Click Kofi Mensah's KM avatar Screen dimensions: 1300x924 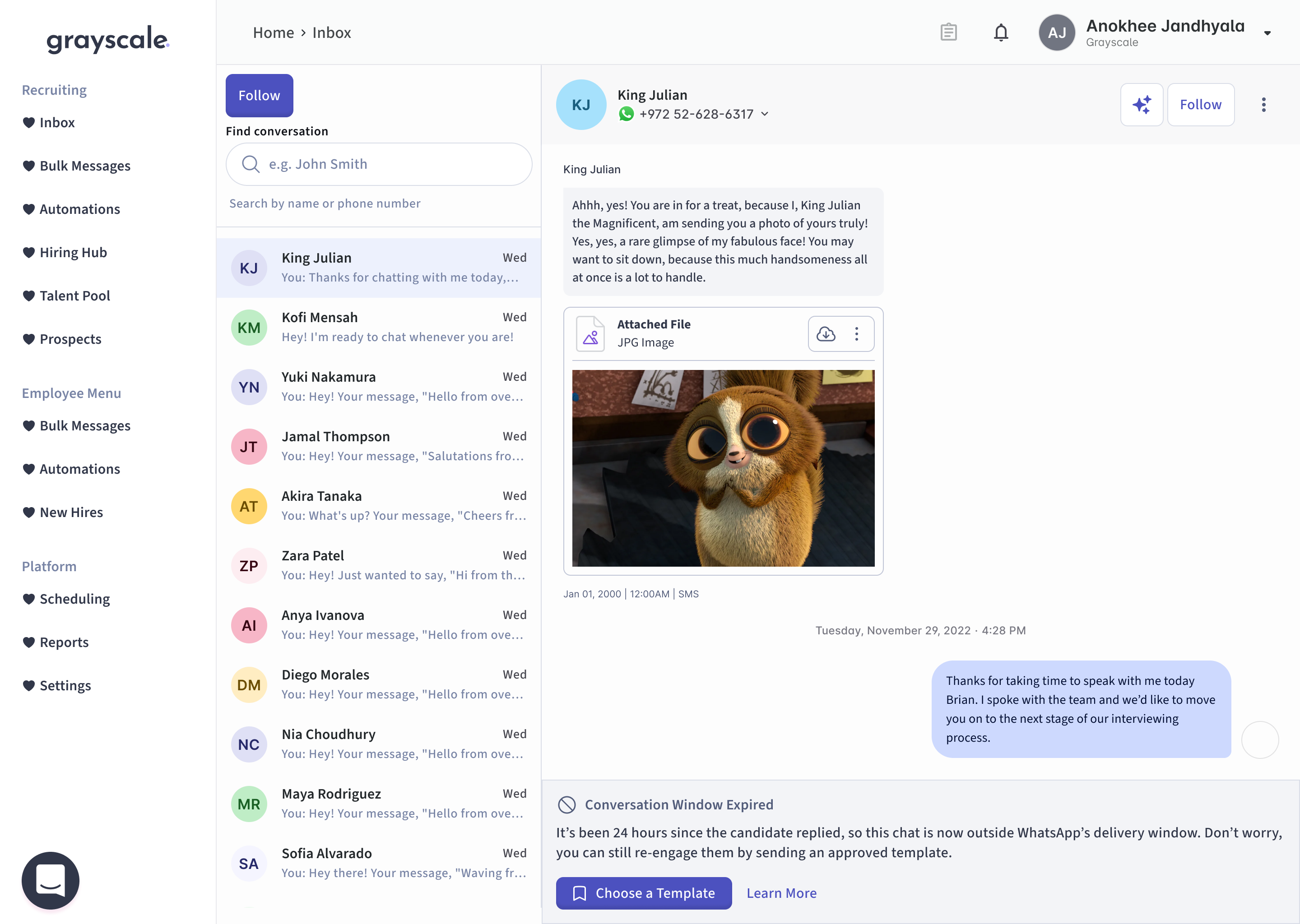pyautogui.click(x=249, y=328)
